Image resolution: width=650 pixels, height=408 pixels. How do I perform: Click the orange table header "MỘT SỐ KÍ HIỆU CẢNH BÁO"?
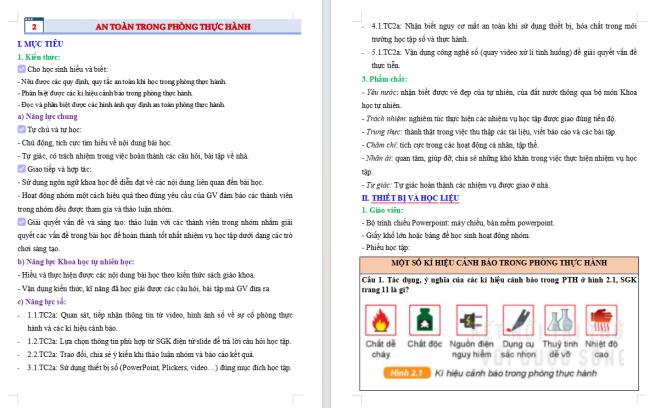pyautogui.click(x=499, y=263)
